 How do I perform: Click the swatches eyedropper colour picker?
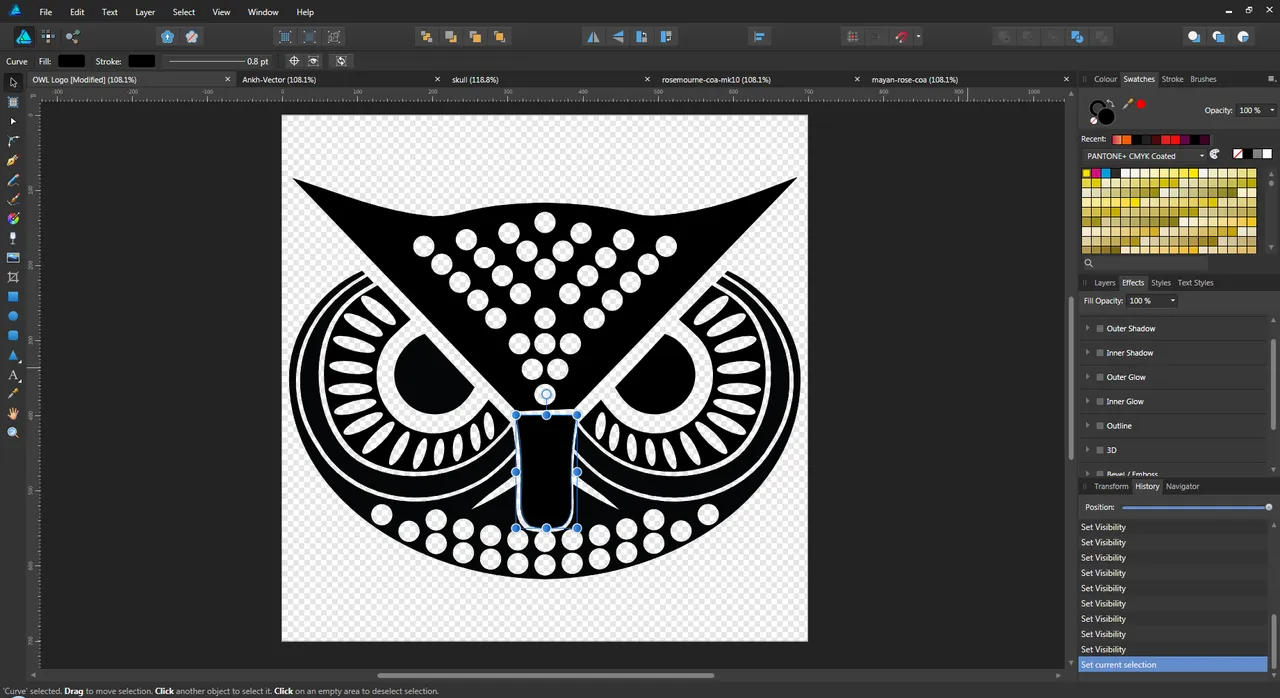tap(1127, 104)
